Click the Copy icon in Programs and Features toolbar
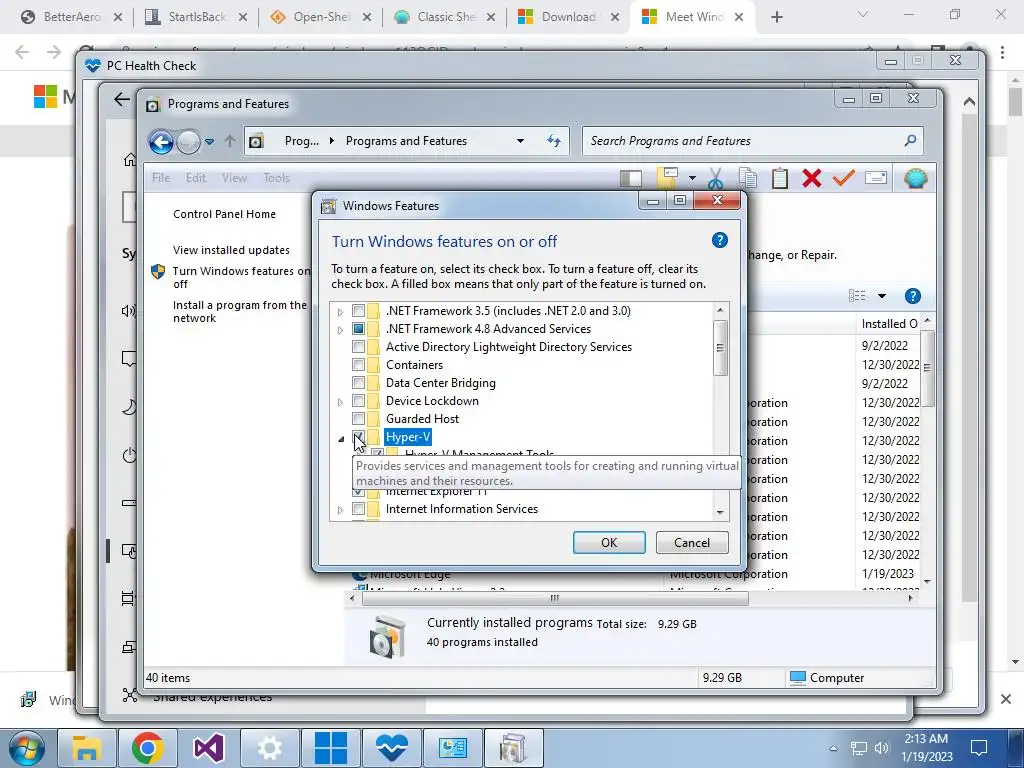1024x768 pixels. tap(748, 178)
